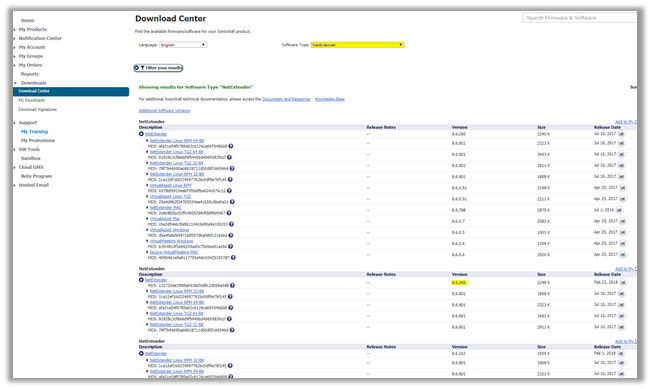This screenshot has height=389, width=650.
Task: Expand the Secure VirtualMeeting MAC row arrow
Action: click(147, 252)
